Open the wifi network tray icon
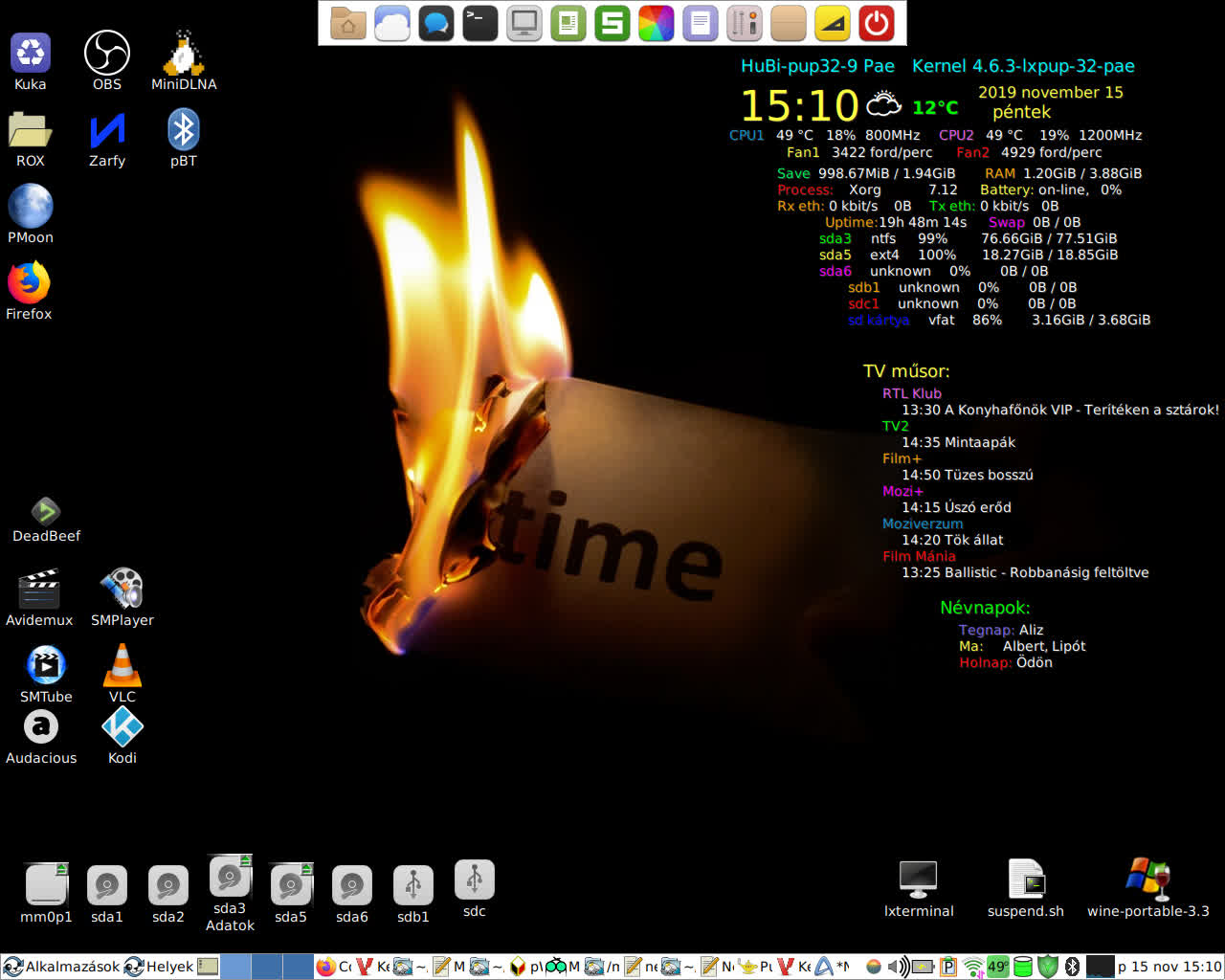Viewport: 1225px width, 980px height. pos(973,967)
